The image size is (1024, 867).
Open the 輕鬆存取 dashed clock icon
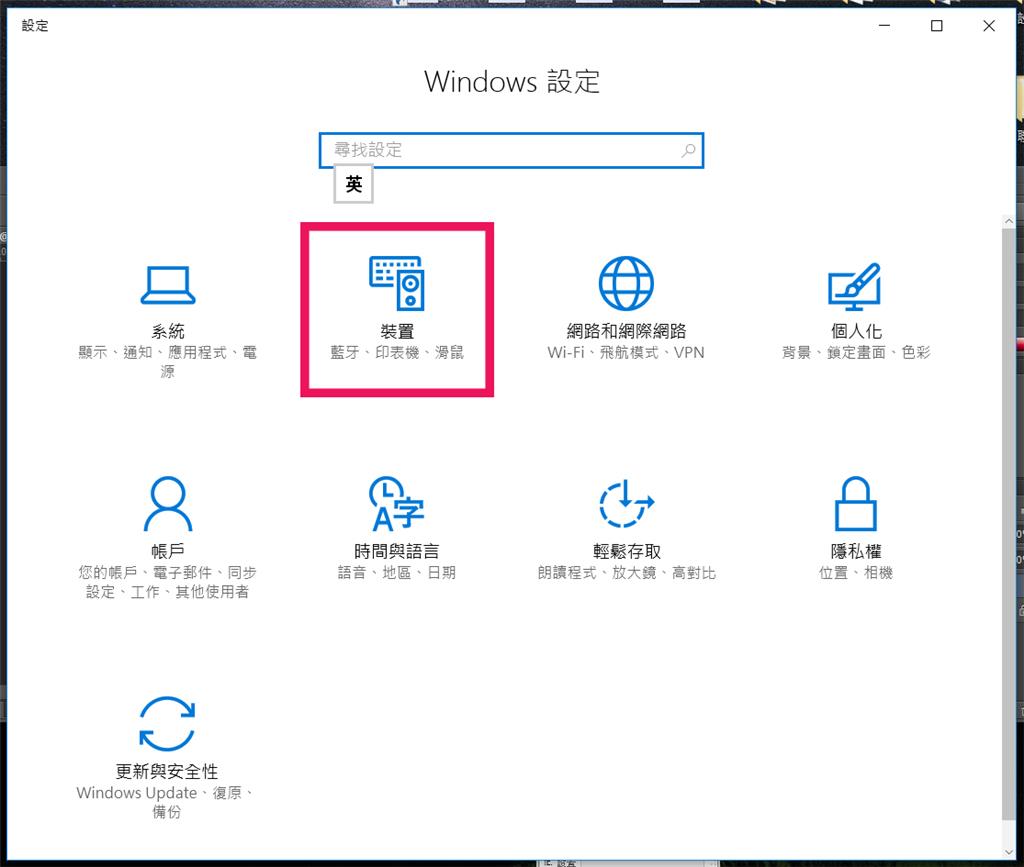pyautogui.click(x=626, y=503)
